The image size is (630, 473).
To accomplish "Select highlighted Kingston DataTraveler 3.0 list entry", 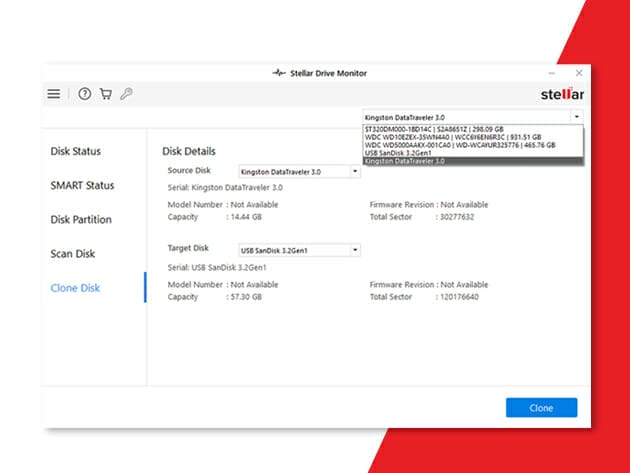I will click(405, 161).
